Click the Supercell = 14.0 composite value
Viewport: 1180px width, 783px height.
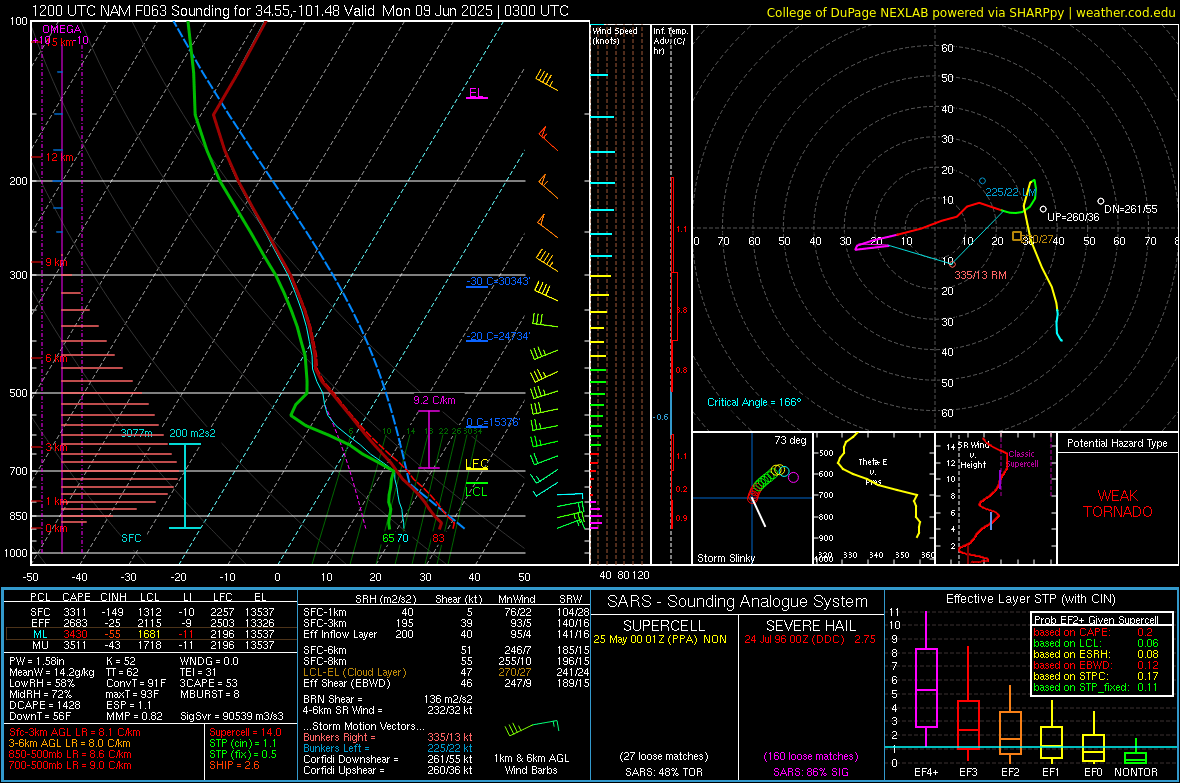pos(245,732)
